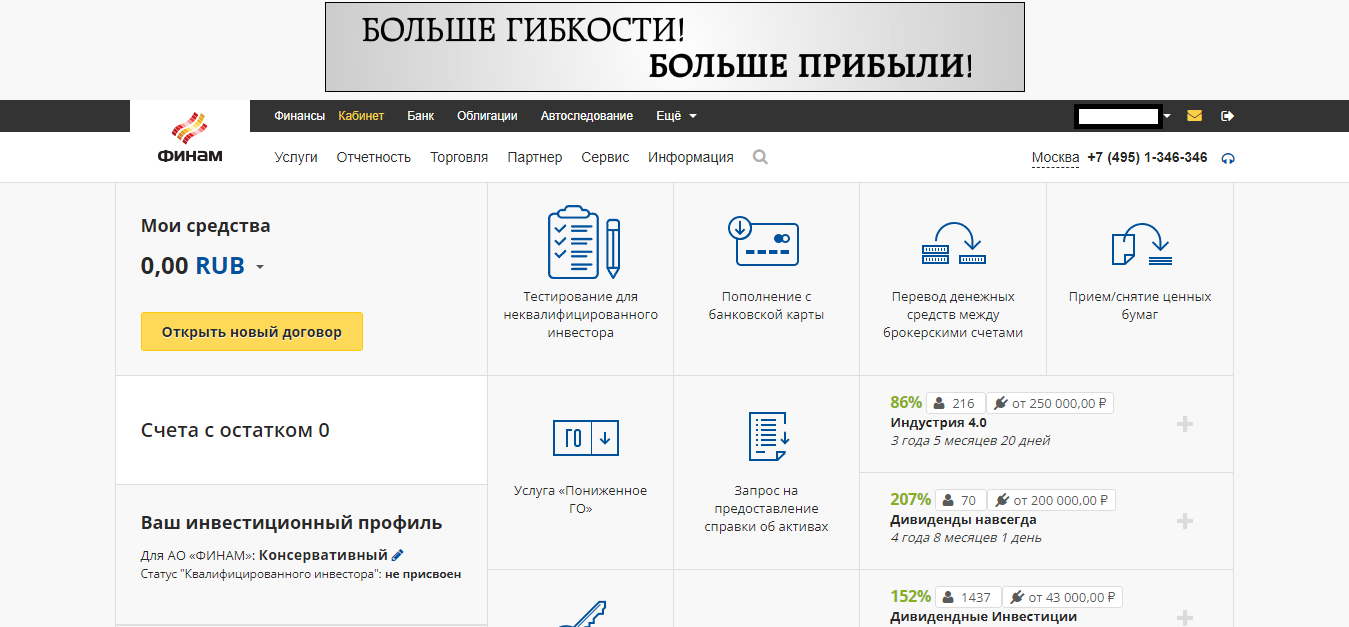Edit investment profile with pencil icon
This screenshot has width=1349, height=627.
pos(398,555)
